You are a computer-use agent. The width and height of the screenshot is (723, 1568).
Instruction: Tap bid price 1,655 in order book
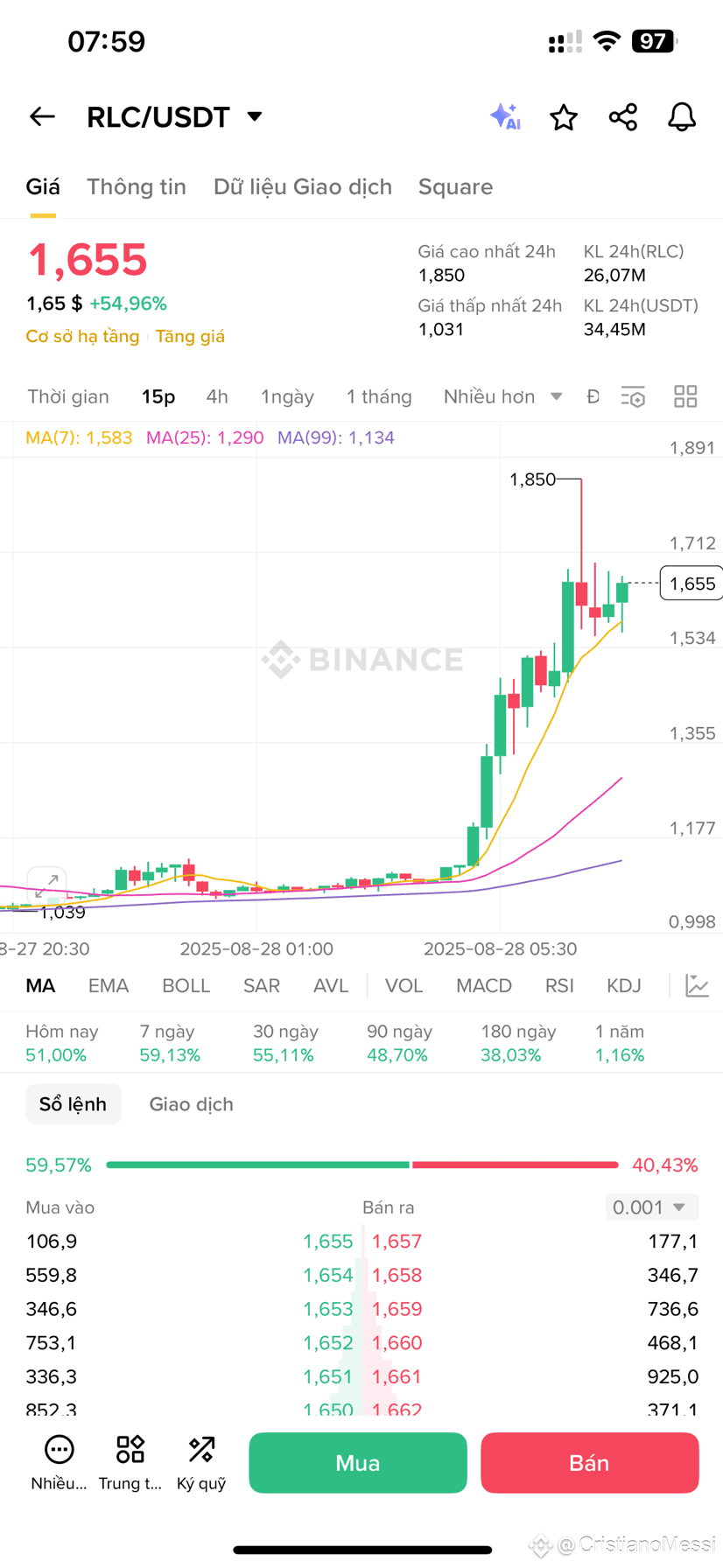[x=328, y=1242]
